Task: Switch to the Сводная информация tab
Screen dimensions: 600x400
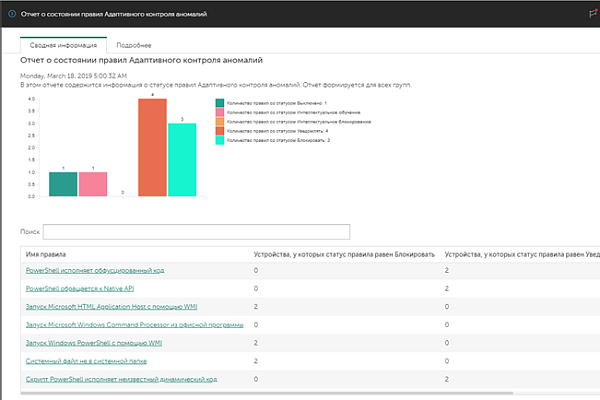Action: coord(64,45)
